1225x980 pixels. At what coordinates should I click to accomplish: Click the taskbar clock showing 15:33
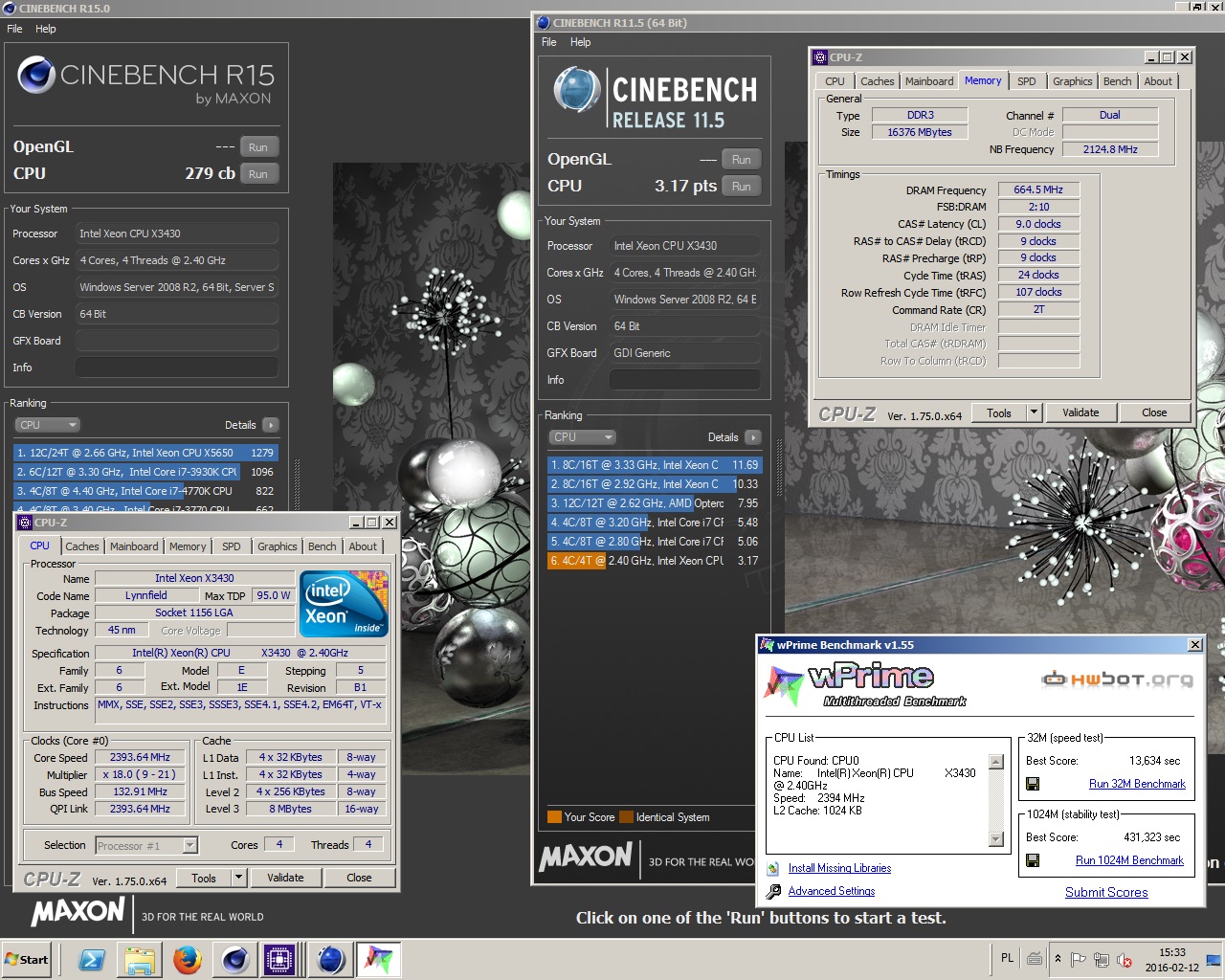[x=1172, y=960]
